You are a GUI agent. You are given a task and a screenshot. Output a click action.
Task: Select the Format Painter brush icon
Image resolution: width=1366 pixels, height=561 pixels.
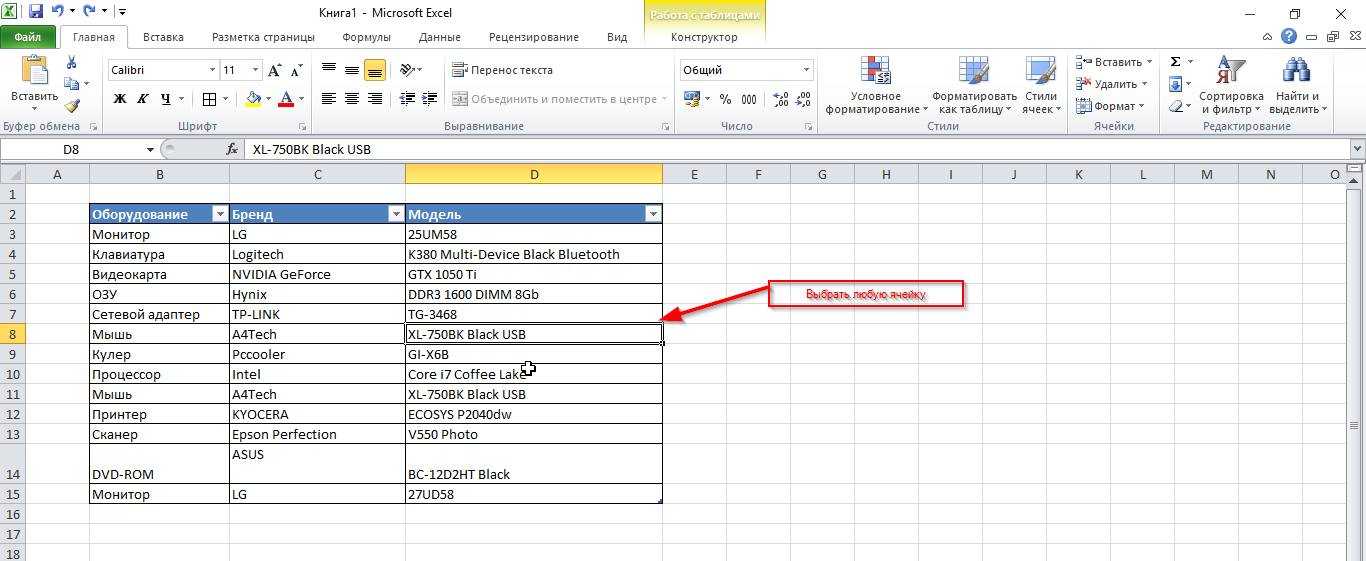(71, 106)
